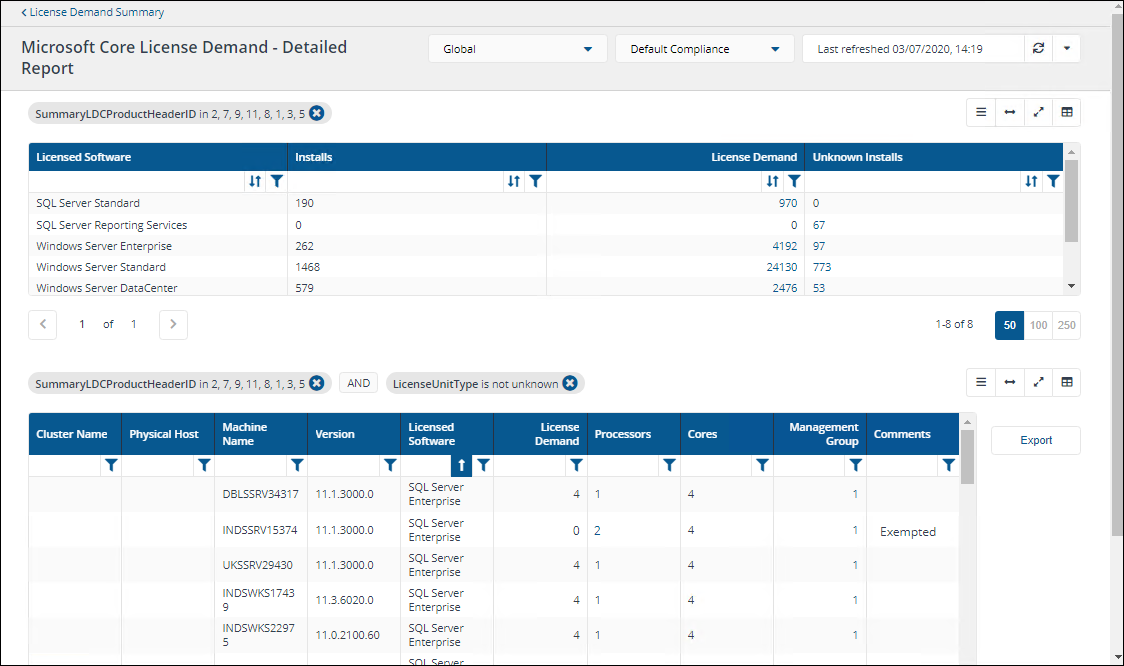
Task: Fit columns width in lower table
Action: coord(1009,382)
